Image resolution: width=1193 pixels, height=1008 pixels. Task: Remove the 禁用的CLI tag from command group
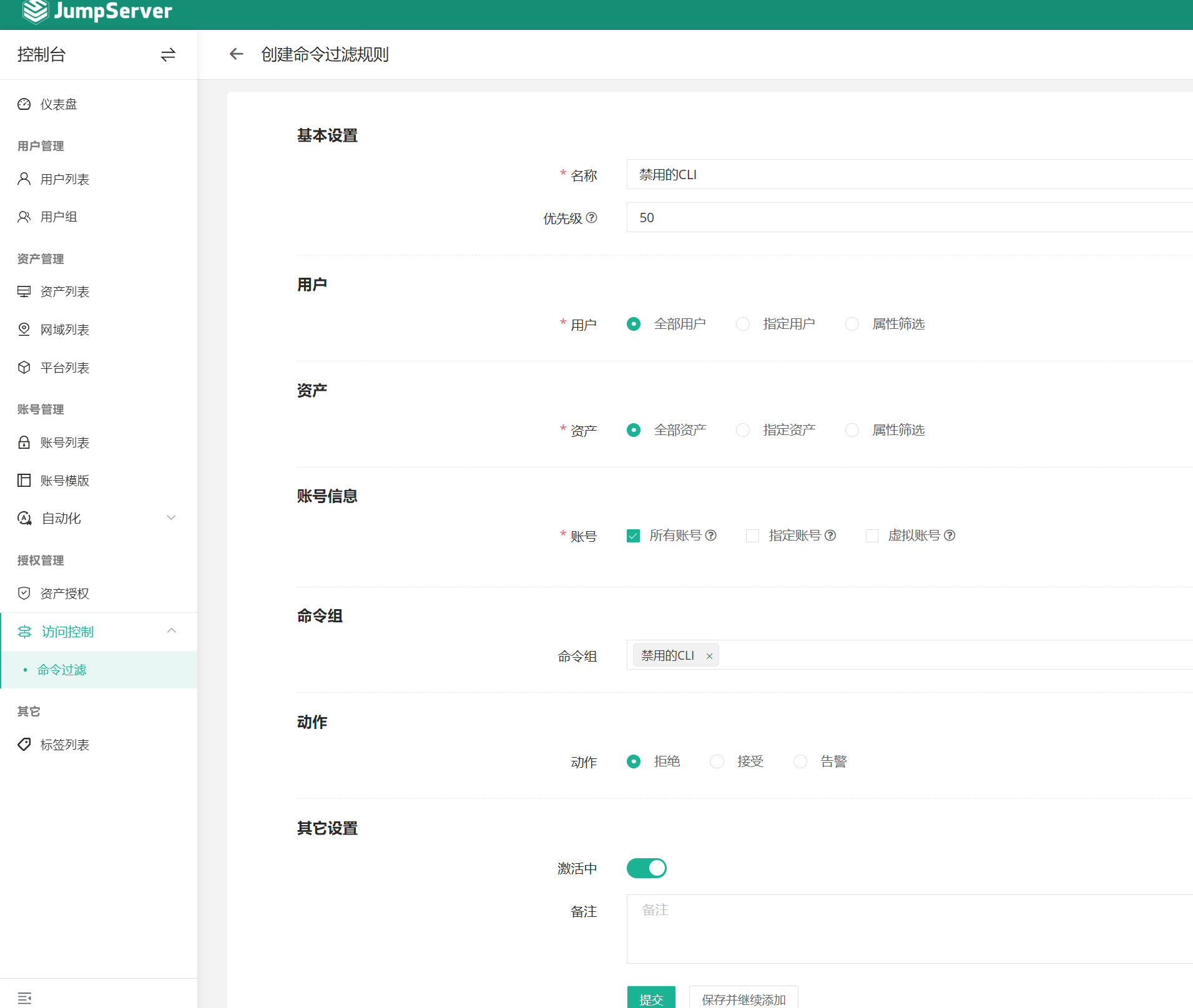tap(709, 656)
